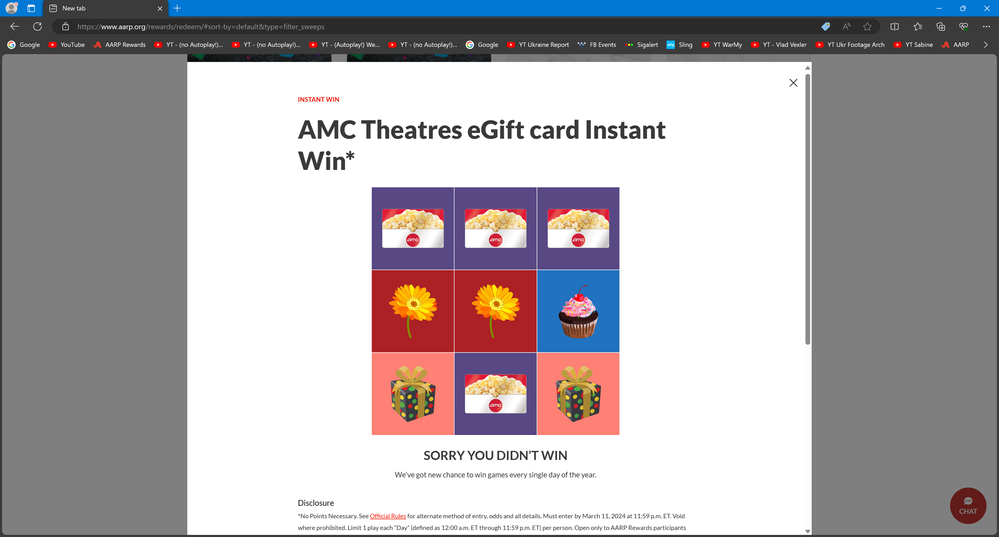Click the cupcake tile in game grid
Image resolution: width=999 pixels, height=537 pixels.
click(x=578, y=311)
